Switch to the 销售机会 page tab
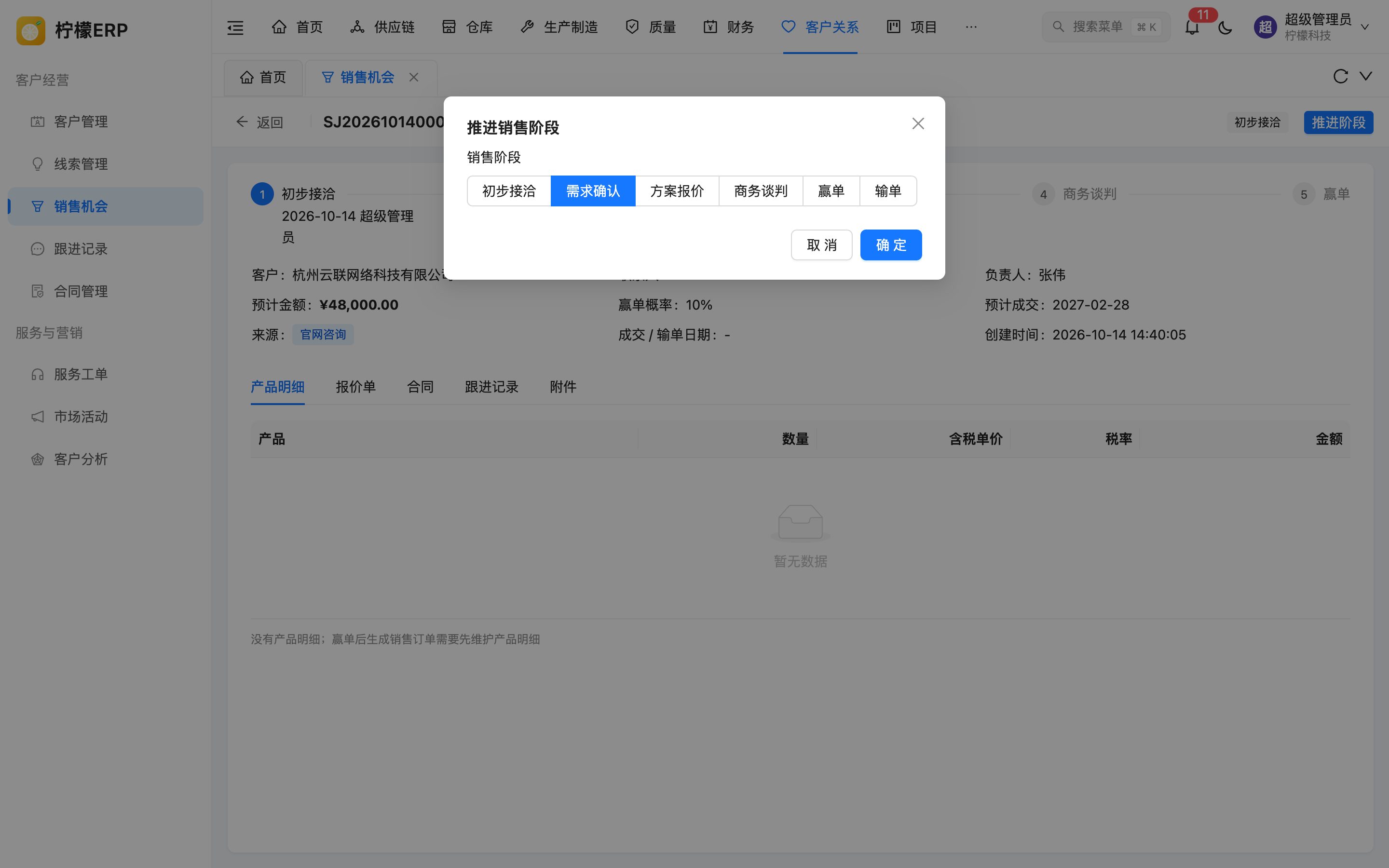 [371, 78]
